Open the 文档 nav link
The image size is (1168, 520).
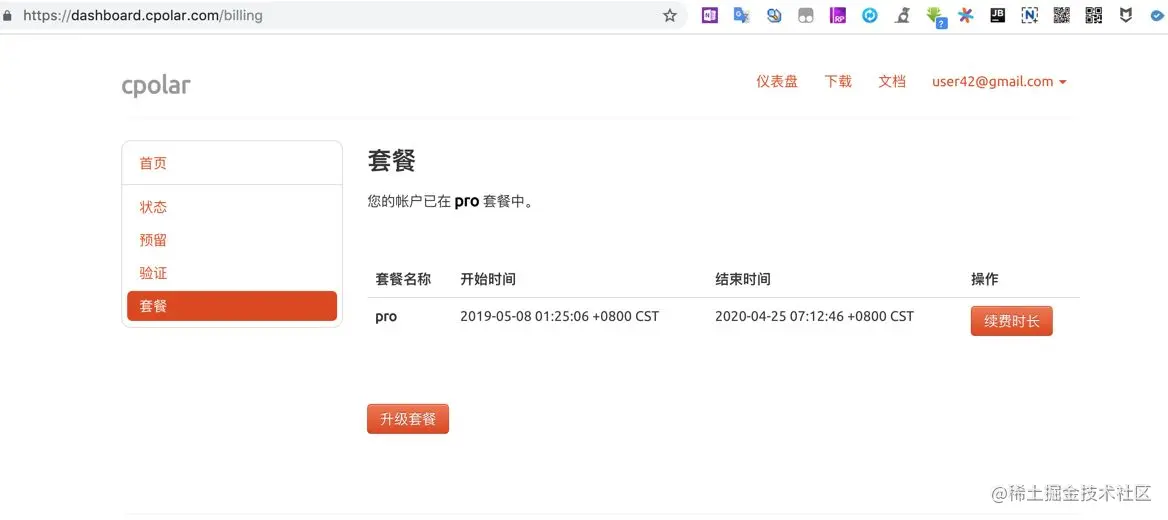(x=892, y=82)
